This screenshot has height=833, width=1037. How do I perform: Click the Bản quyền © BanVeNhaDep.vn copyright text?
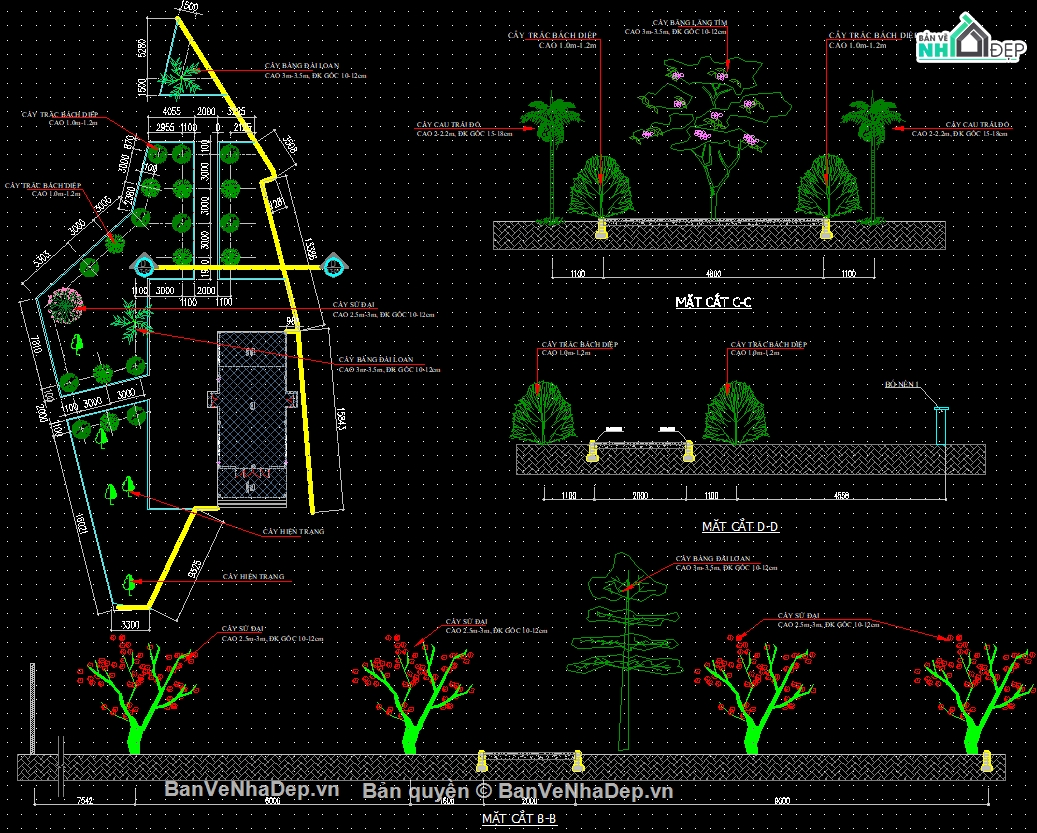click(518, 791)
